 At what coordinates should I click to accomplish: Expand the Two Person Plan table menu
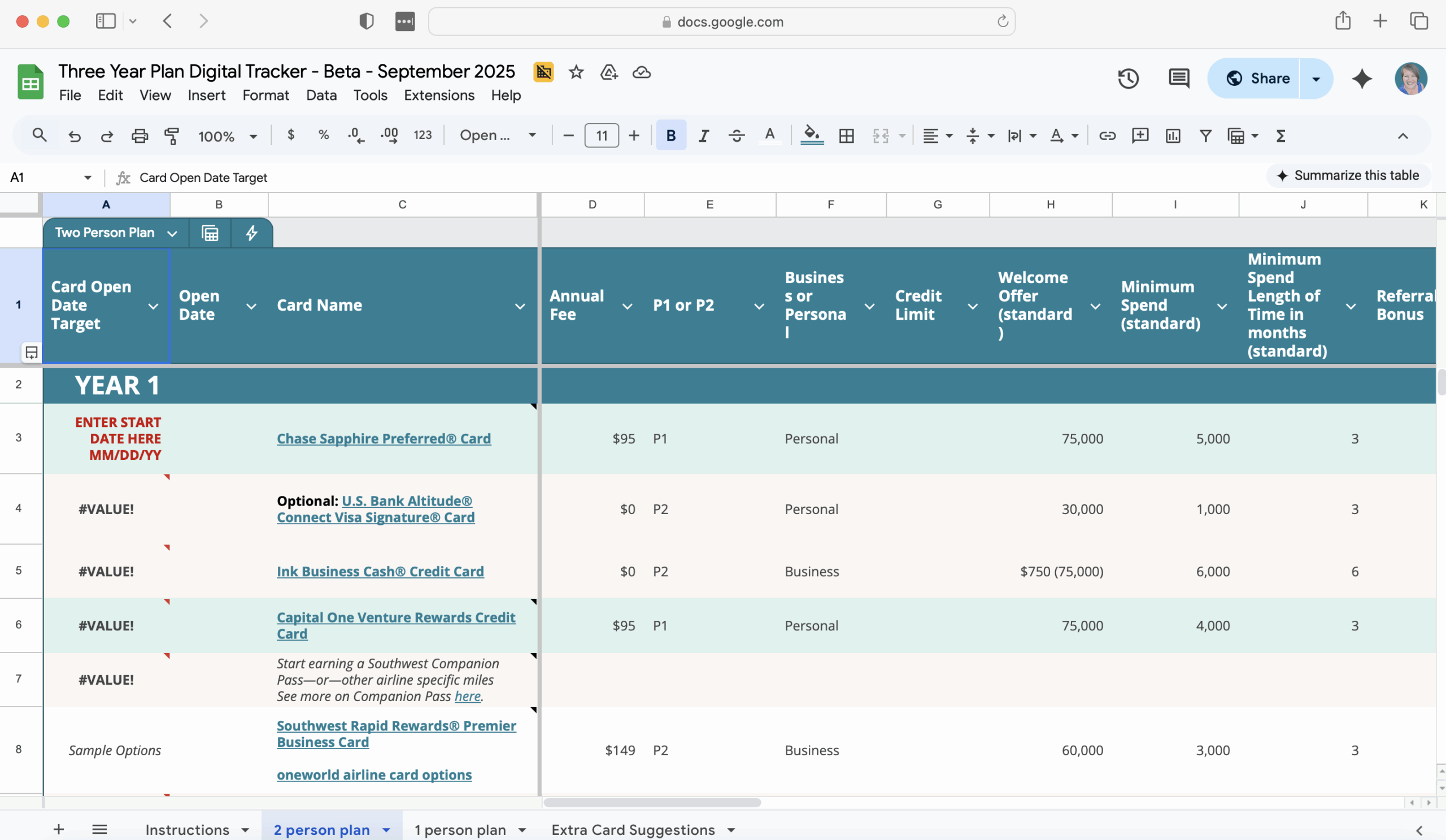click(172, 233)
